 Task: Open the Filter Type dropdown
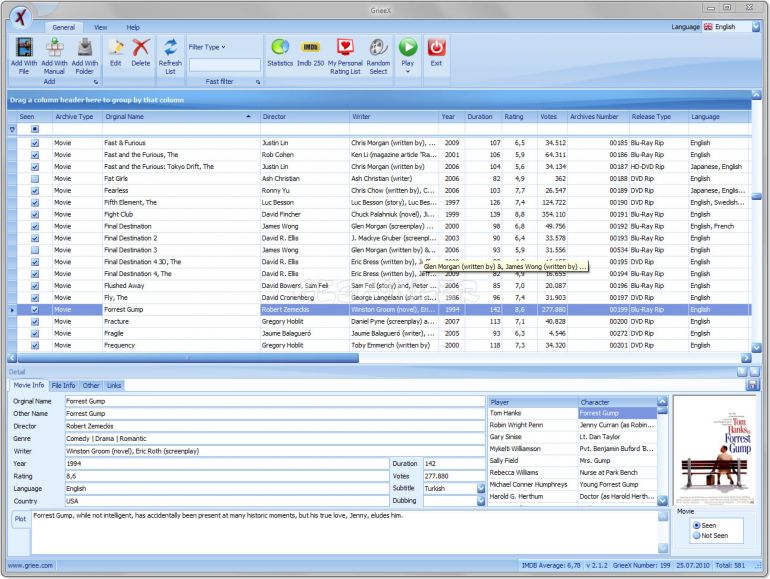[x=207, y=47]
